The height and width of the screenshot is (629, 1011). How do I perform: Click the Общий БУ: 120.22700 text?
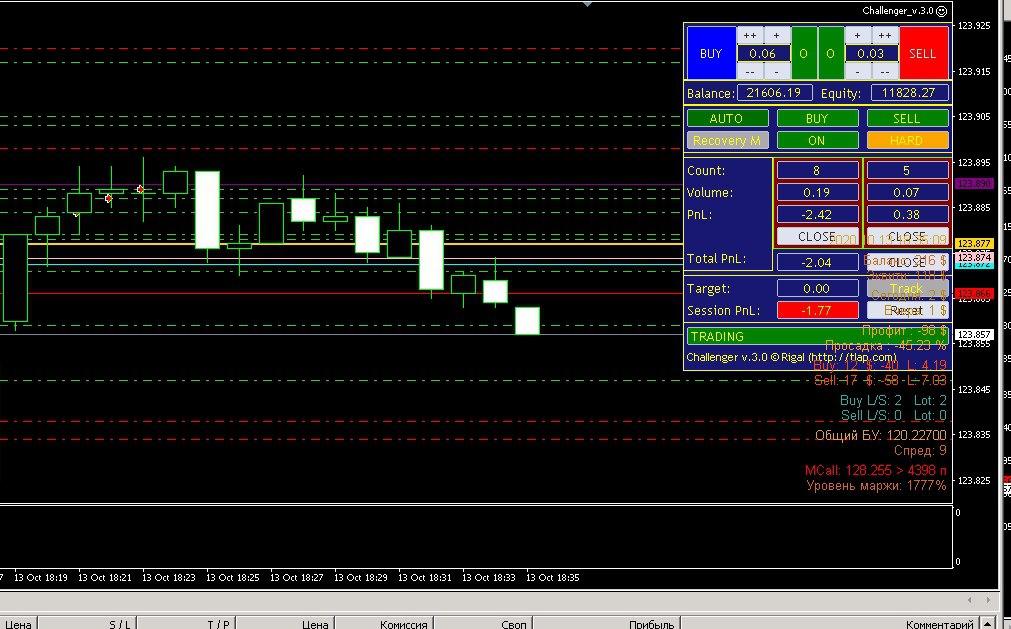[881, 435]
